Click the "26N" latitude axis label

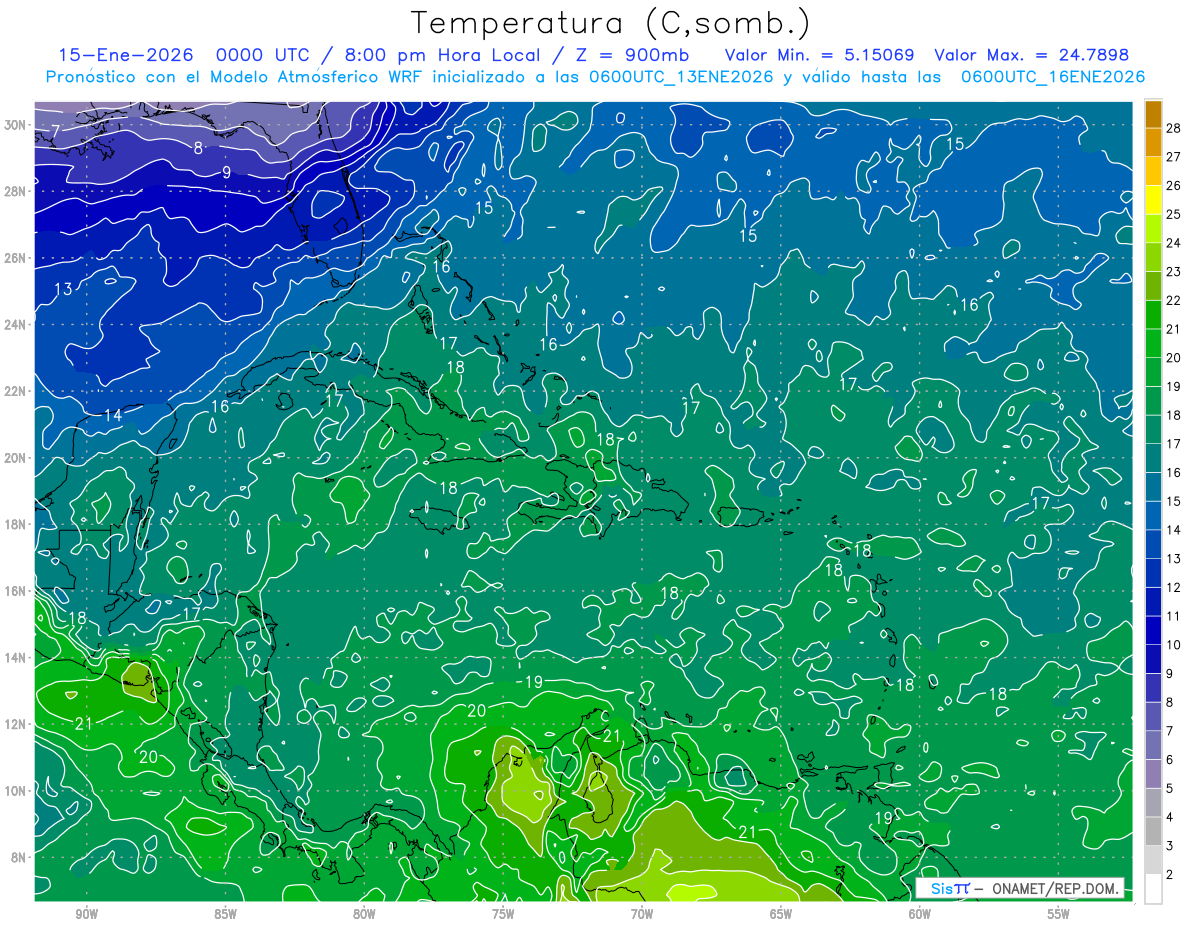[17, 258]
